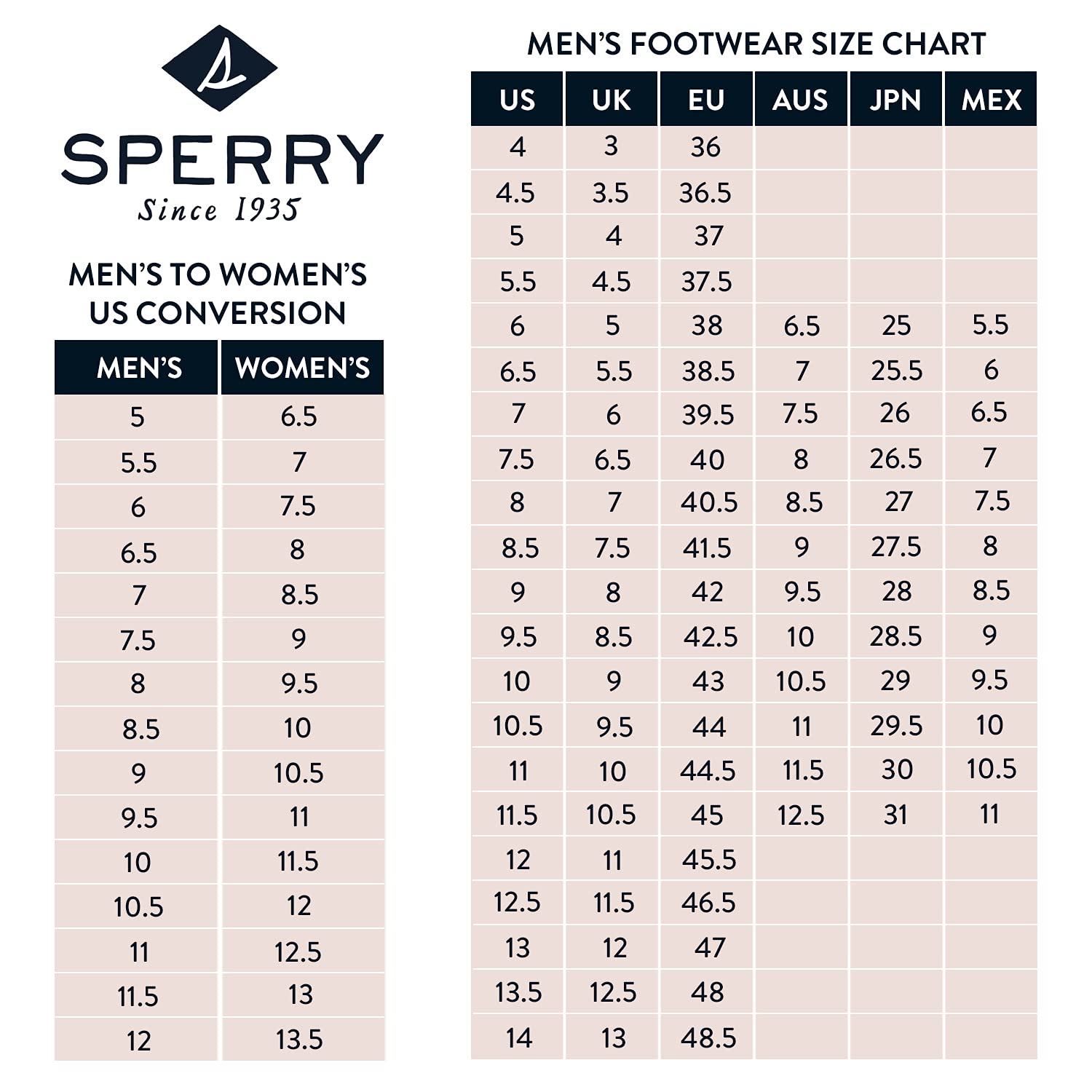Image resolution: width=1092 pixels, height=1092 pixels.
Task: Select the JPN size 25.5 cell
Action: pos(896,371)
